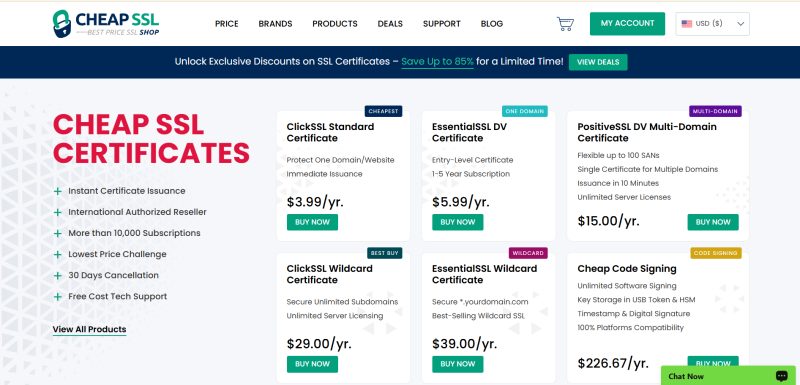The height and width of the screenshot is (385, 800).
Task: Open the PRICE menu
Action: click(227, 23)
